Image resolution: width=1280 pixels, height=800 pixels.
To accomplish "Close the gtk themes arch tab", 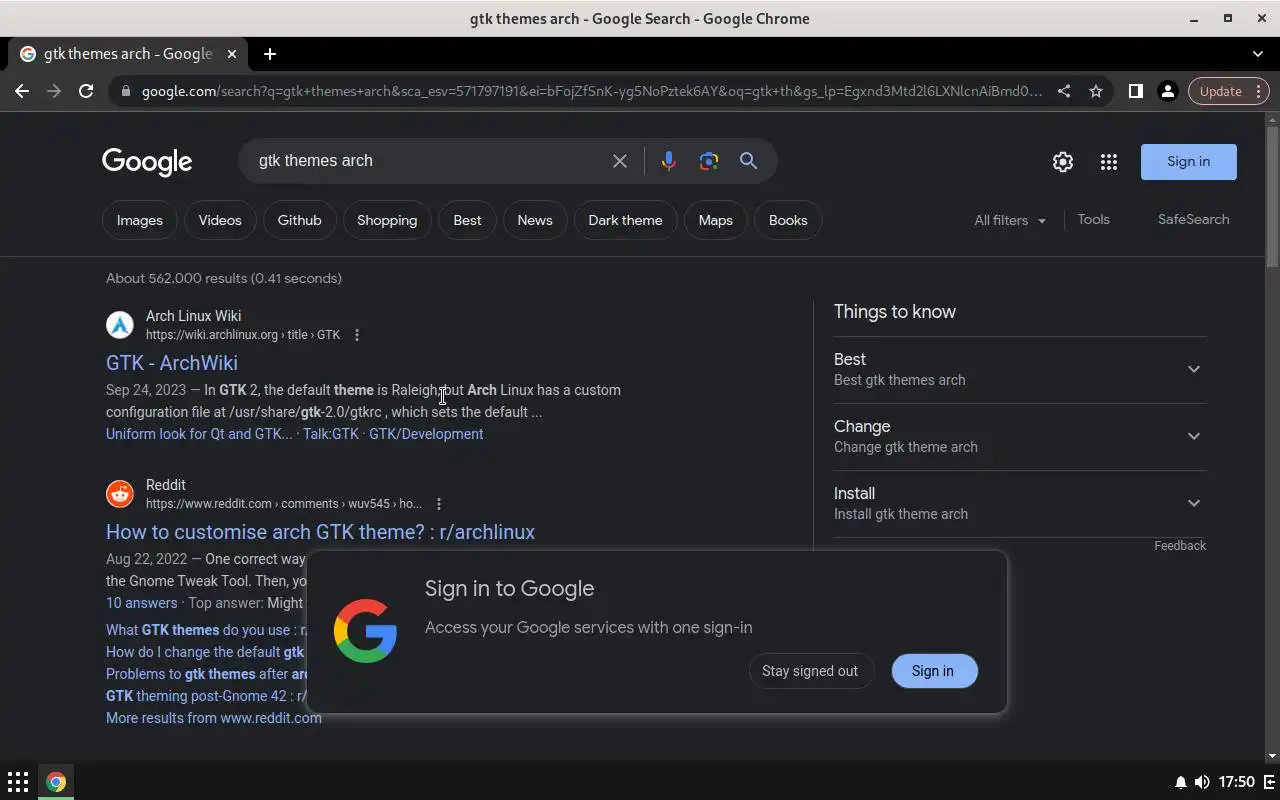I will click(232, 54).
